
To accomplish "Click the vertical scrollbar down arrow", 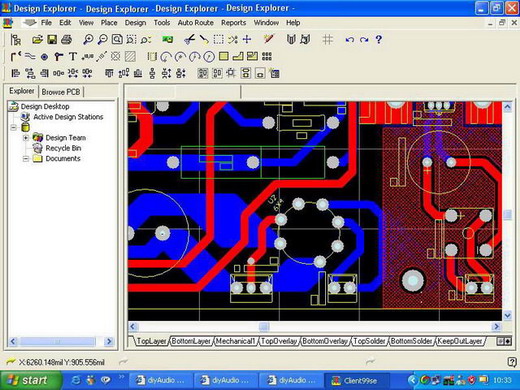I will (x=507, y=315).
